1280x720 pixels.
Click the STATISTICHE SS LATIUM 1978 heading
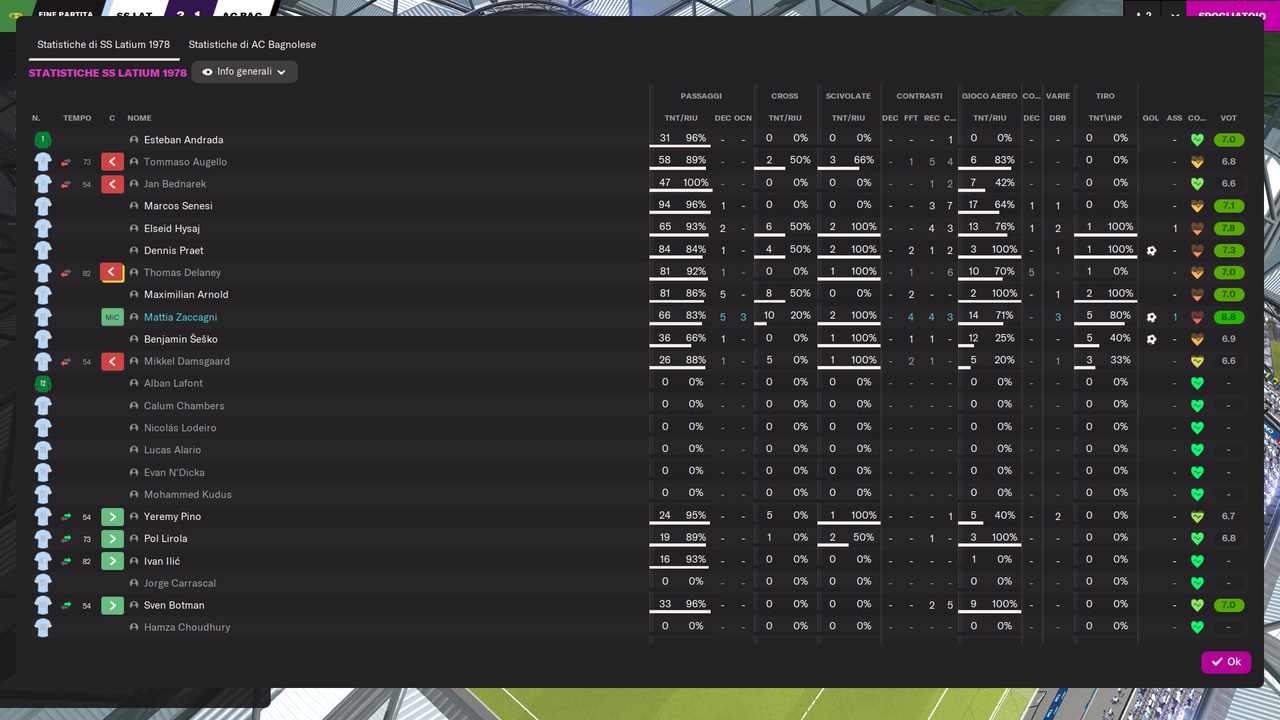click(107, 73)
